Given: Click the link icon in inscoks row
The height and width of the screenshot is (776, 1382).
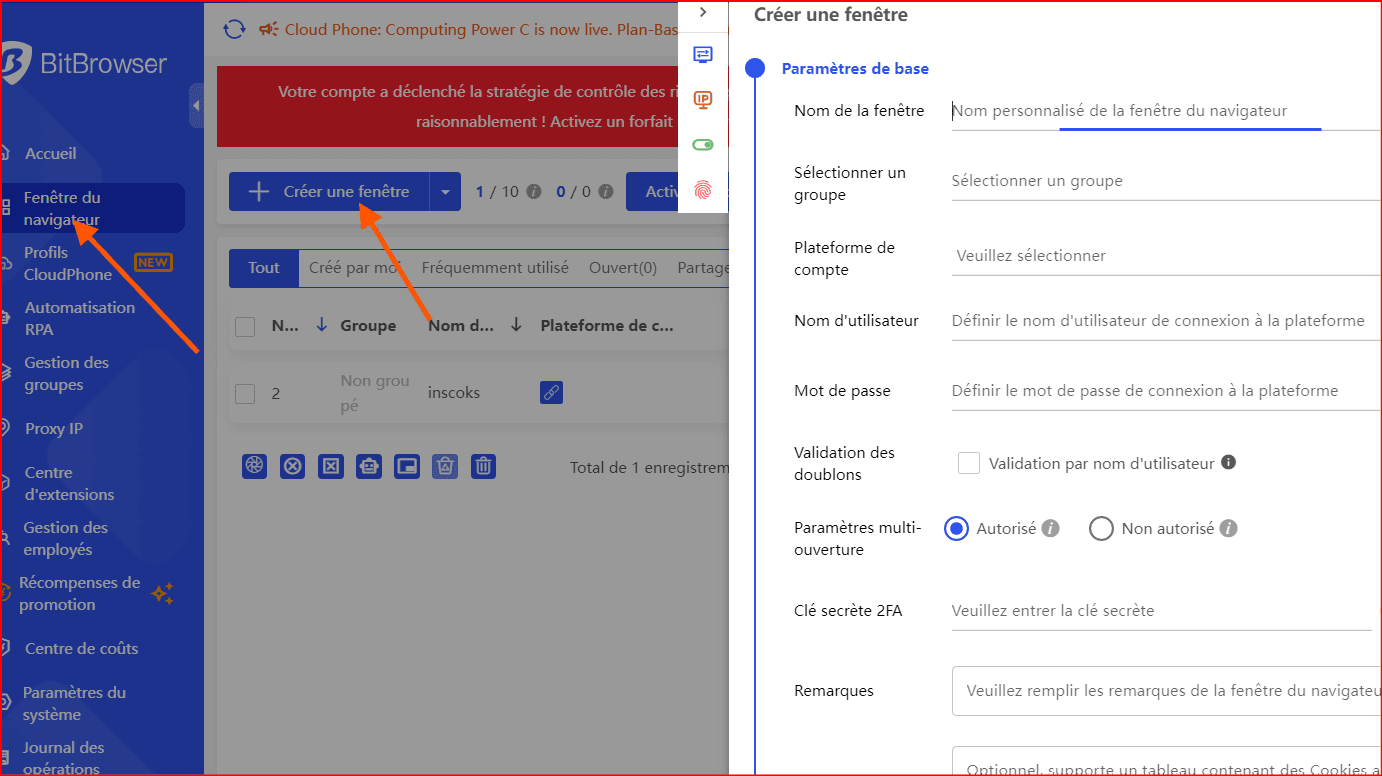Looking at the screenshot, I should pyautogui.click(x=551, y=393).
